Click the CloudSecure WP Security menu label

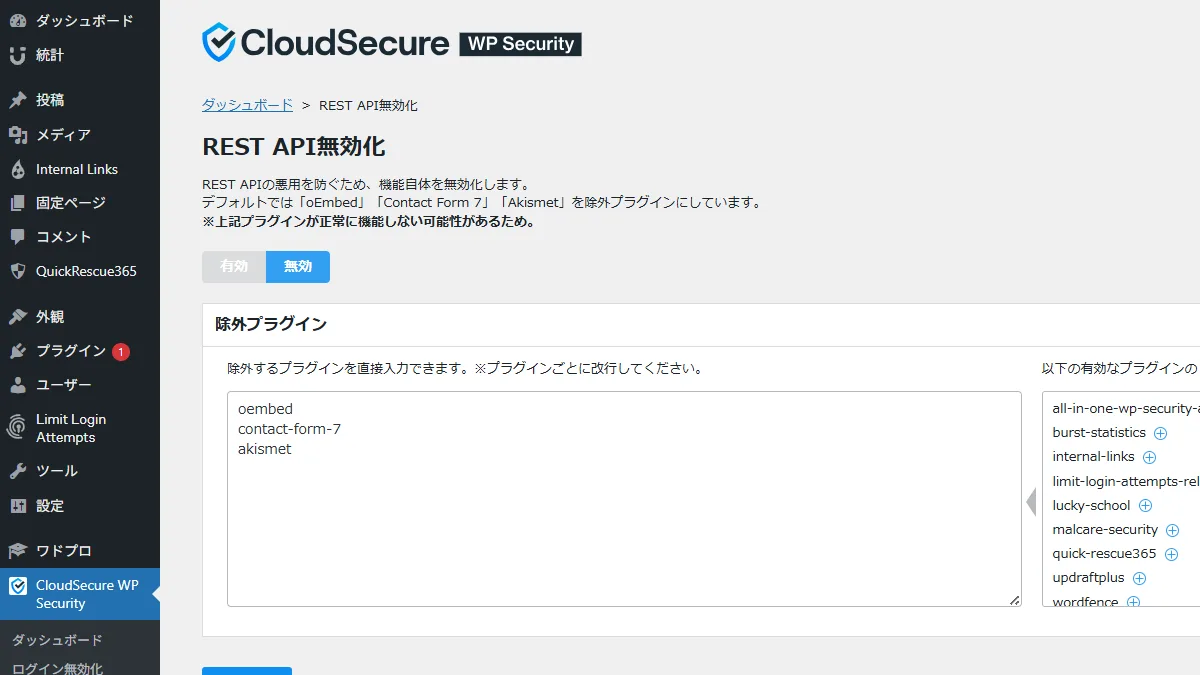[87, 594]
